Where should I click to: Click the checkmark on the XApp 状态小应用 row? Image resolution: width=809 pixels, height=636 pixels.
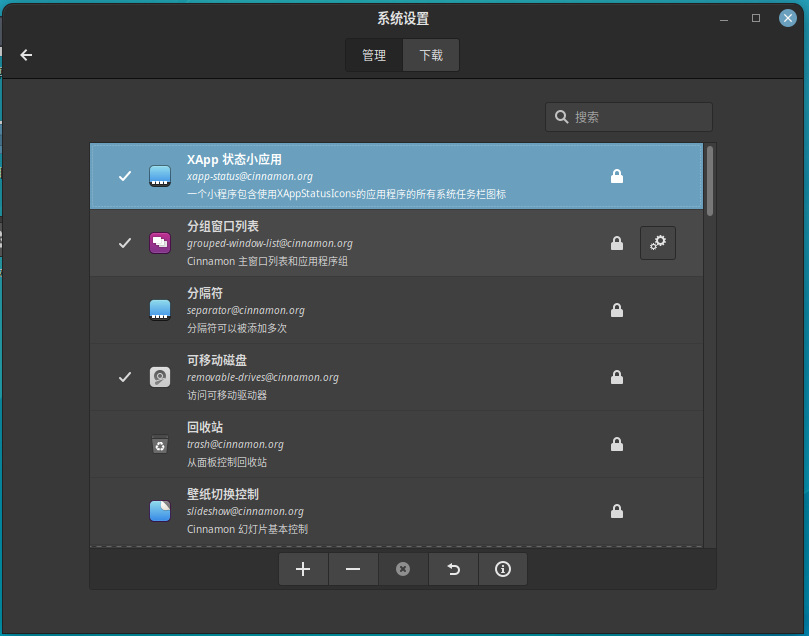(125, 176)
